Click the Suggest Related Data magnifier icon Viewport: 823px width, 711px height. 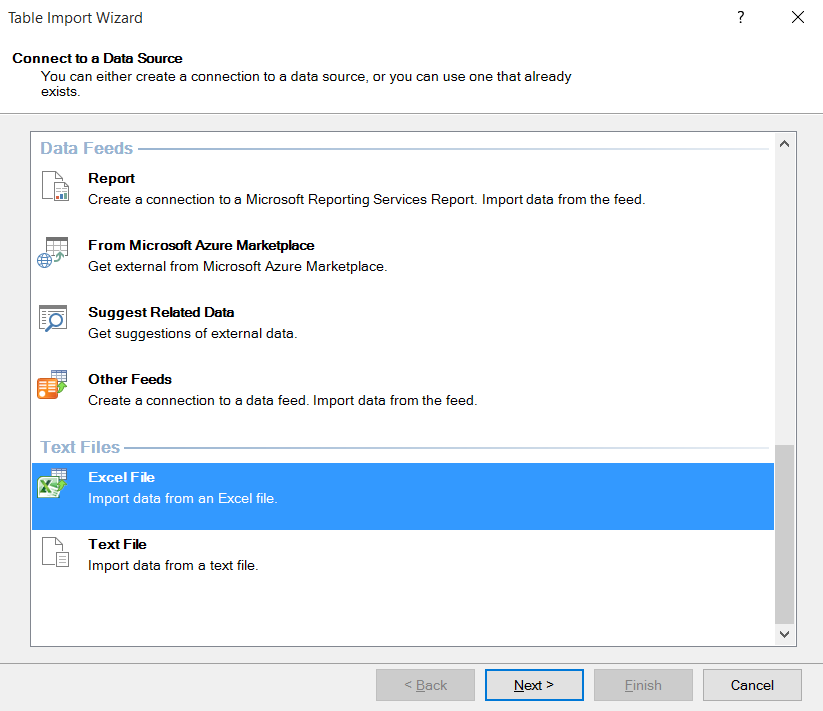click(x=52, y=319)
